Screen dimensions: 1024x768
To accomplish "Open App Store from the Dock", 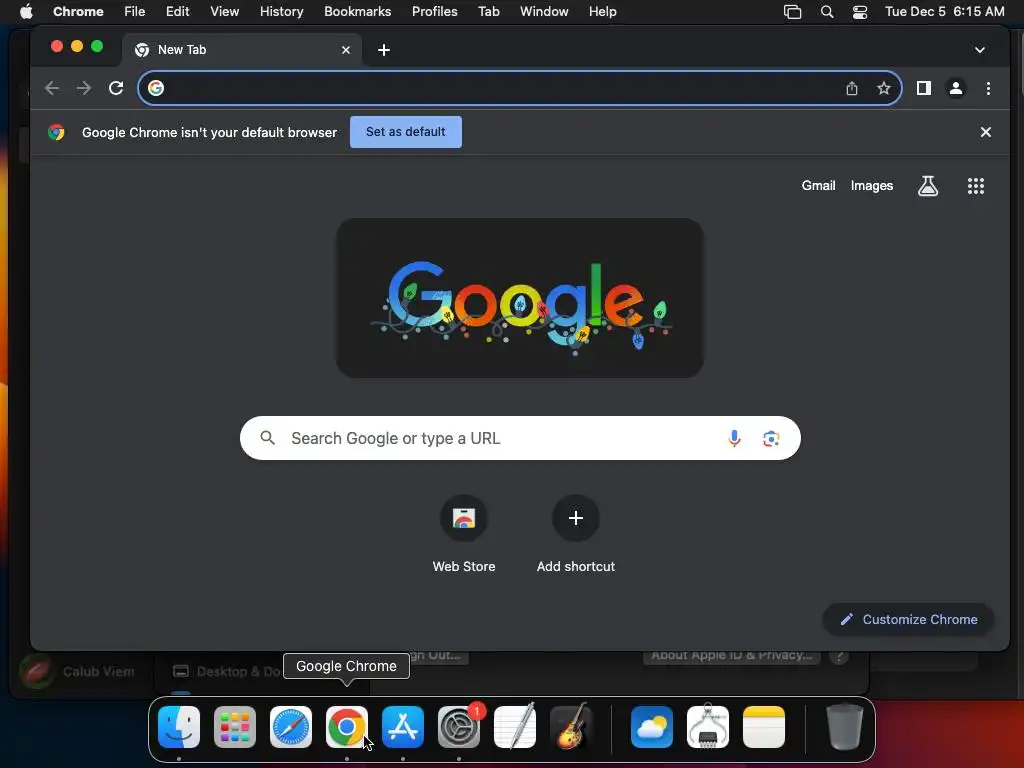I will tap(403, 727).
